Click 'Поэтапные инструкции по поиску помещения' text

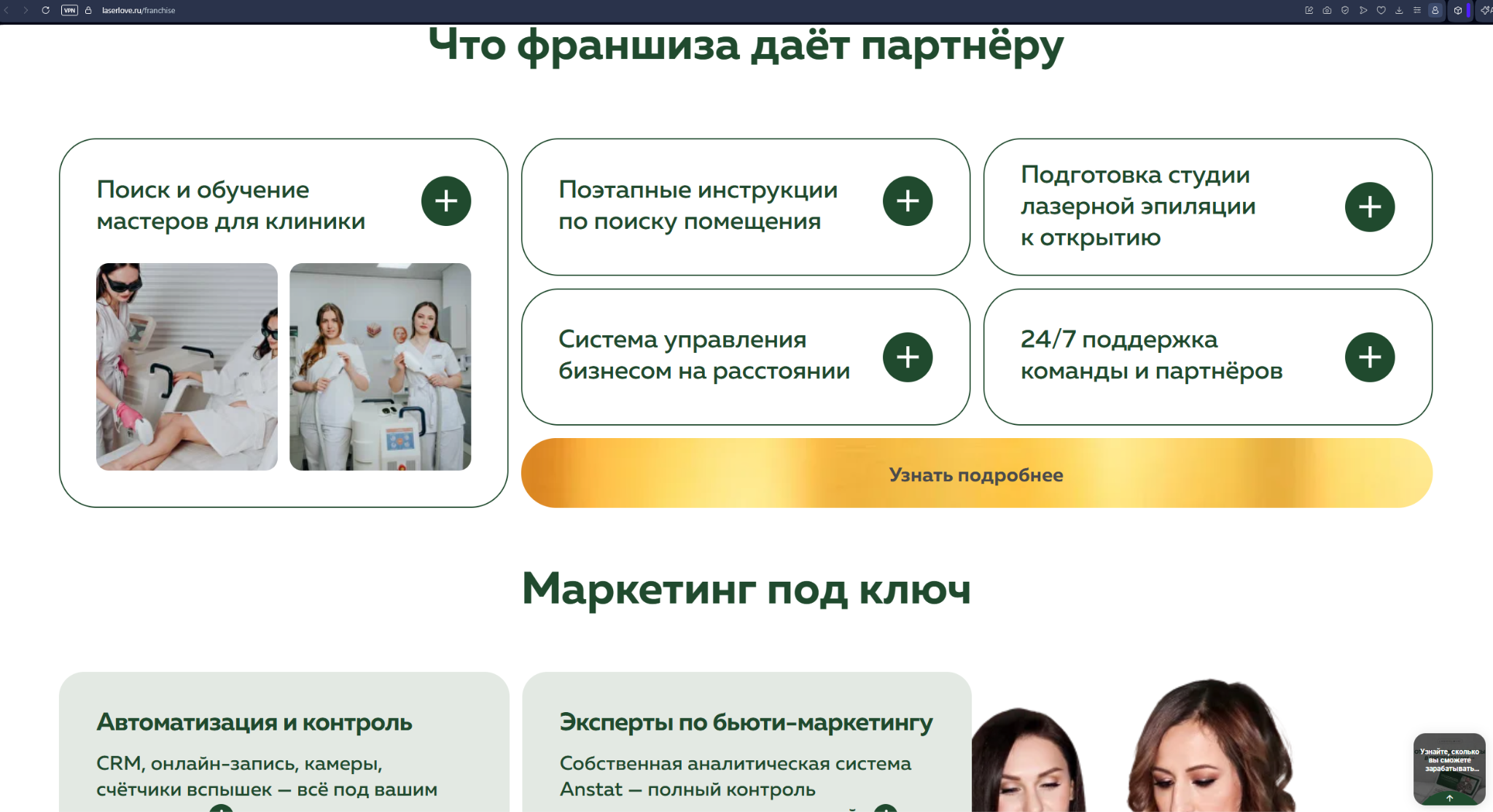[x=698, y=205]
